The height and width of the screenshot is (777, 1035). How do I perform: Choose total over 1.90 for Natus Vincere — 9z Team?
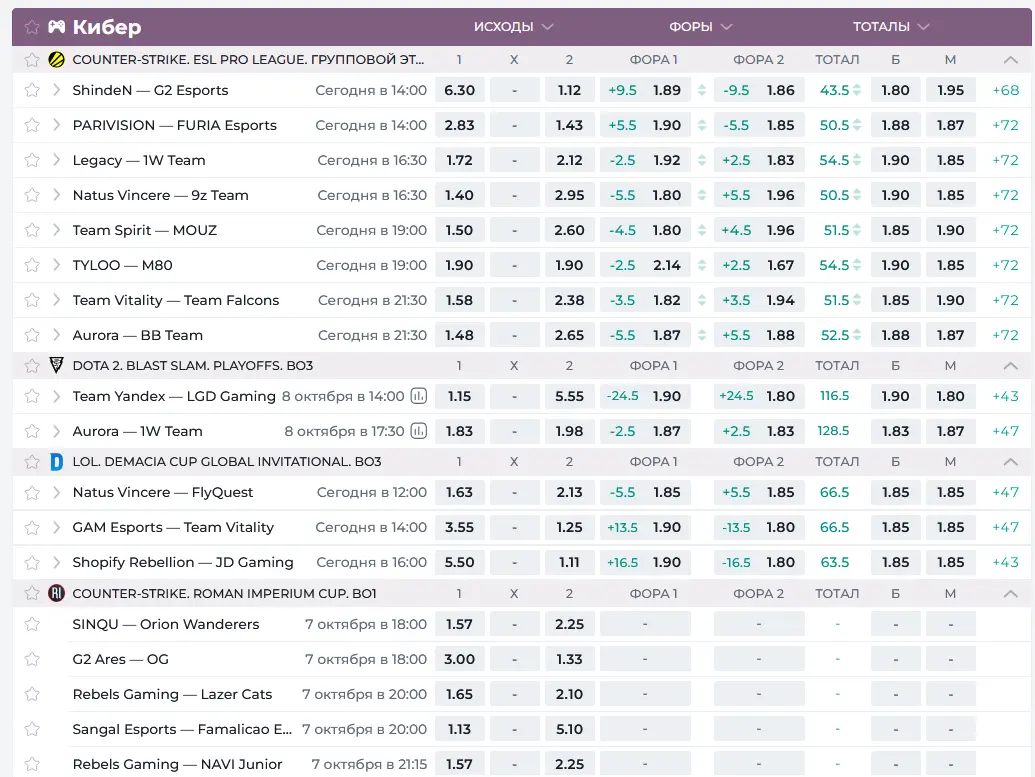pos(895,195)
